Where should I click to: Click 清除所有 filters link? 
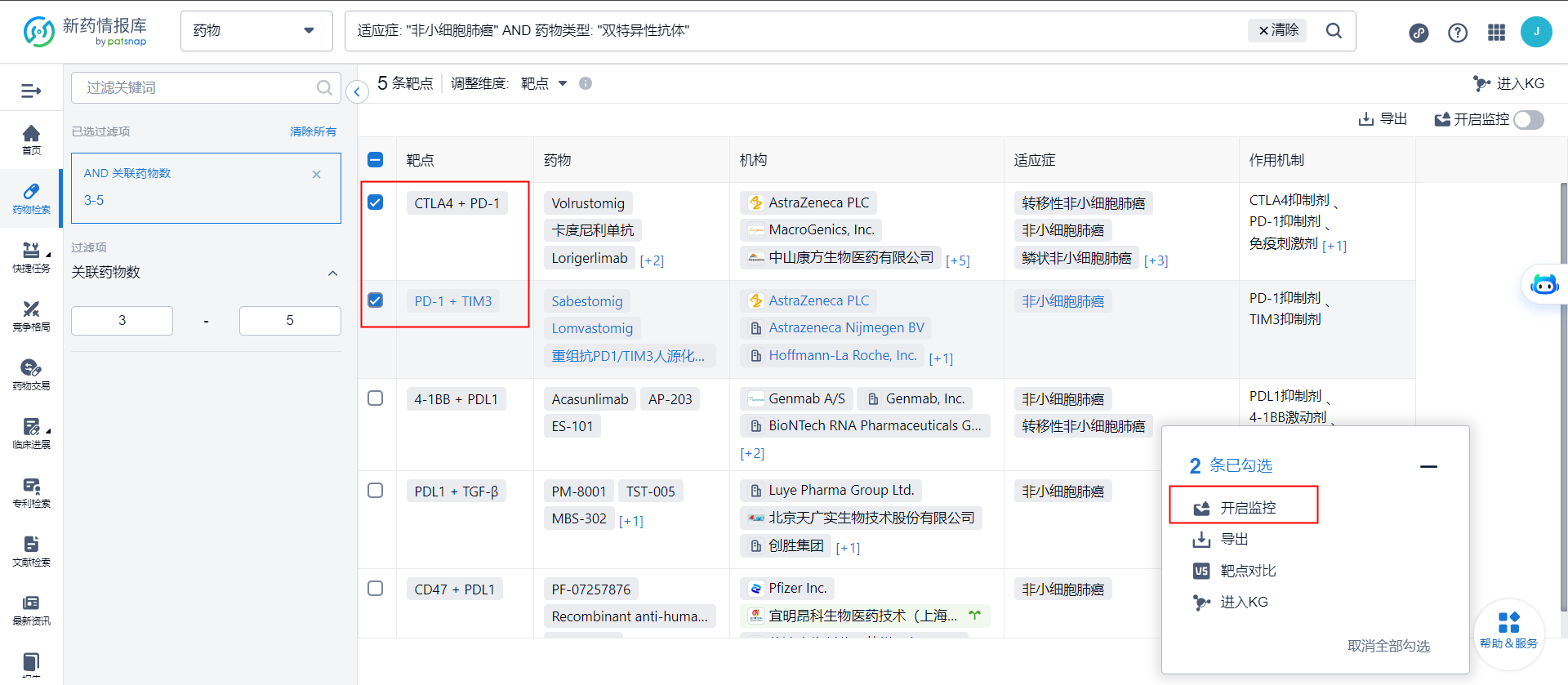[x=313, y=131]
